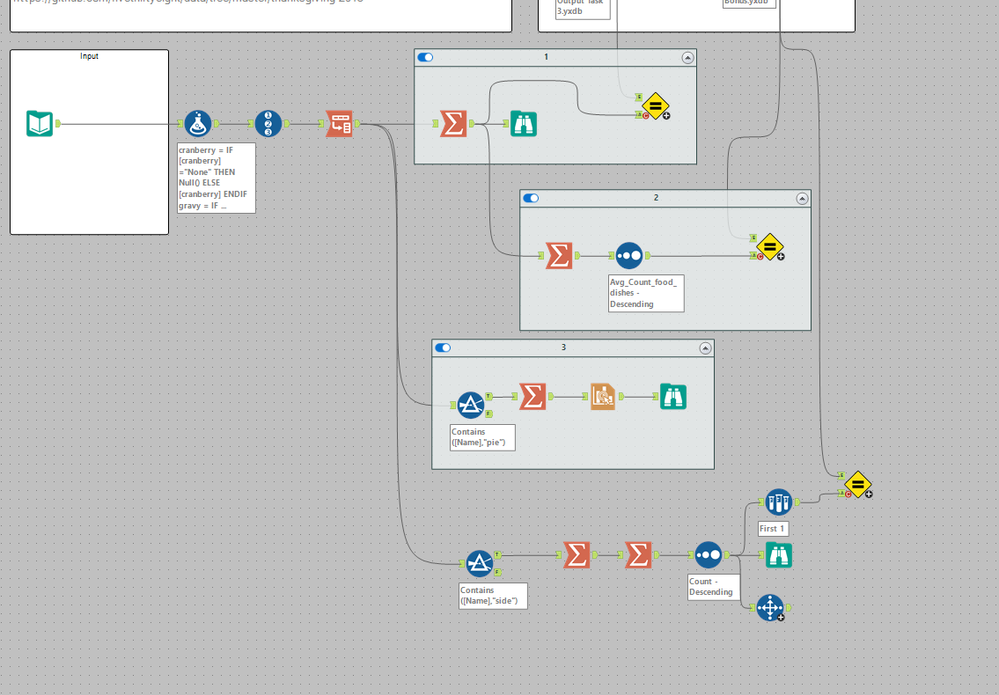This screenshot has width=999, height=695.
Task: Select the Browse tool in container 3
Action: pos(673,396)
